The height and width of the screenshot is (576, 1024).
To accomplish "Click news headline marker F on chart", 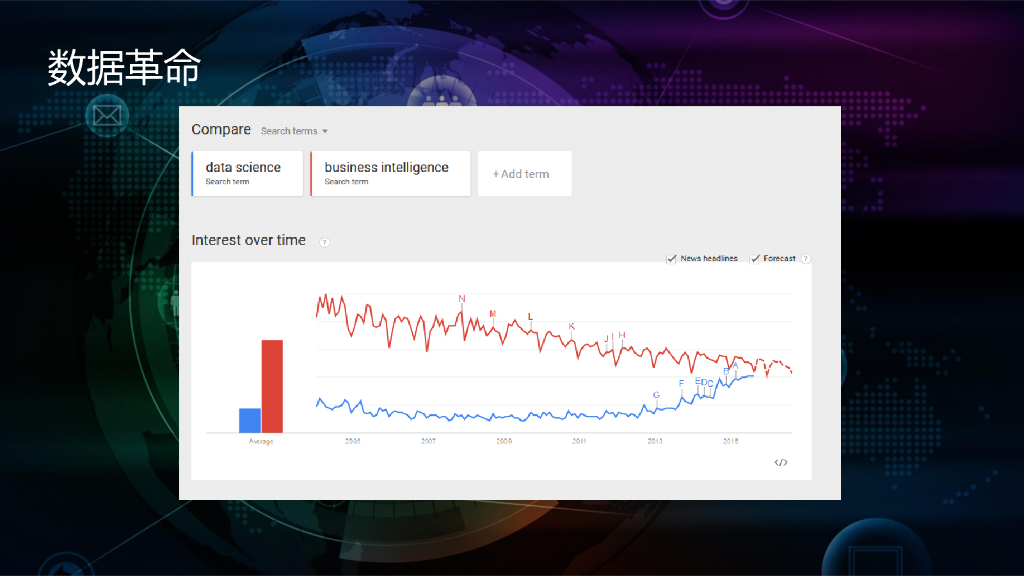I will click(681, 383).
